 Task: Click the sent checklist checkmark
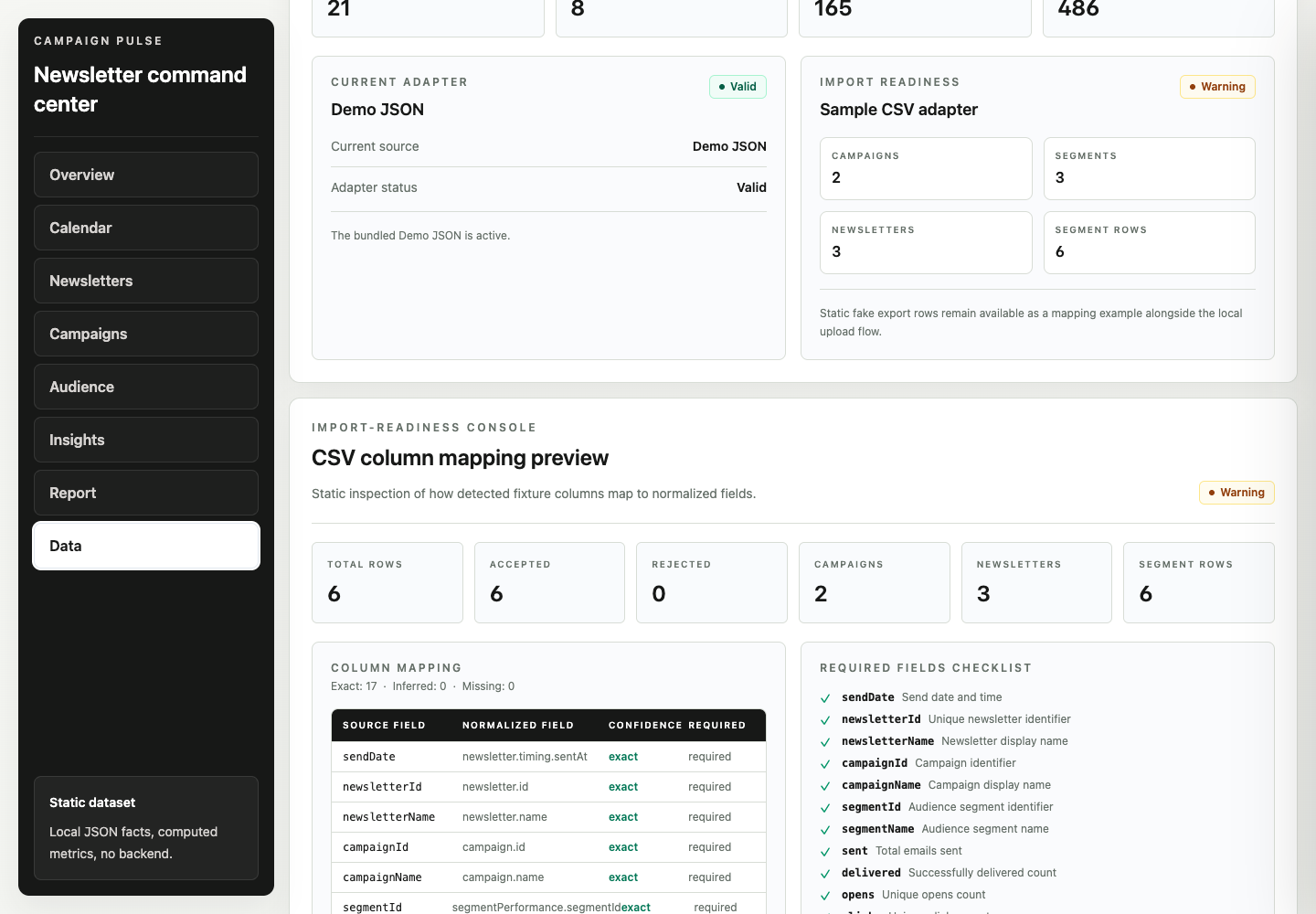(x=825, y=851)
